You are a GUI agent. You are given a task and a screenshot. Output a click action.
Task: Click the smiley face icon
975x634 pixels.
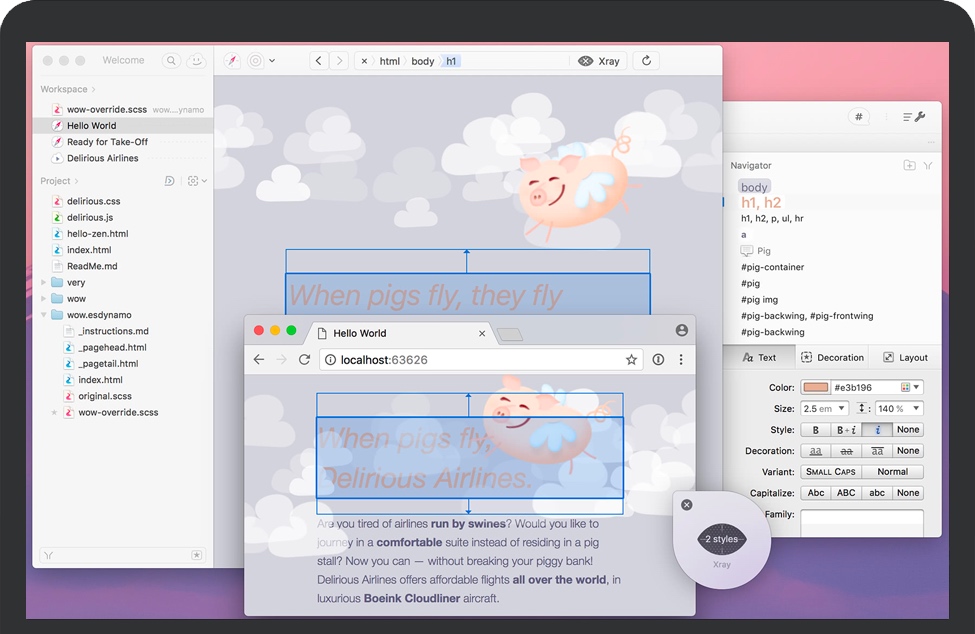tap(196, 61)
